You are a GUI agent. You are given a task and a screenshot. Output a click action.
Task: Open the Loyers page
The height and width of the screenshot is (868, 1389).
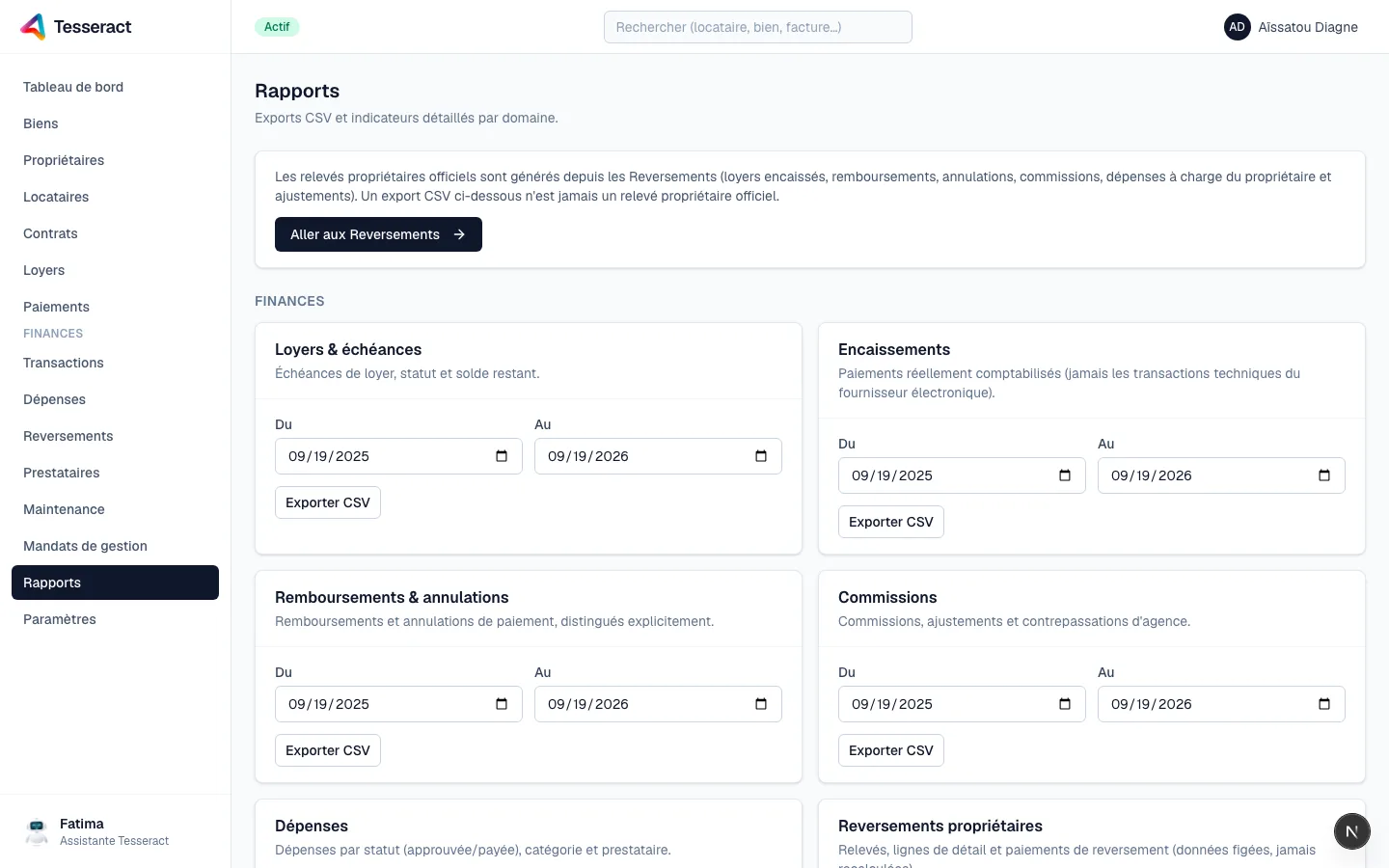pos(115,270)
